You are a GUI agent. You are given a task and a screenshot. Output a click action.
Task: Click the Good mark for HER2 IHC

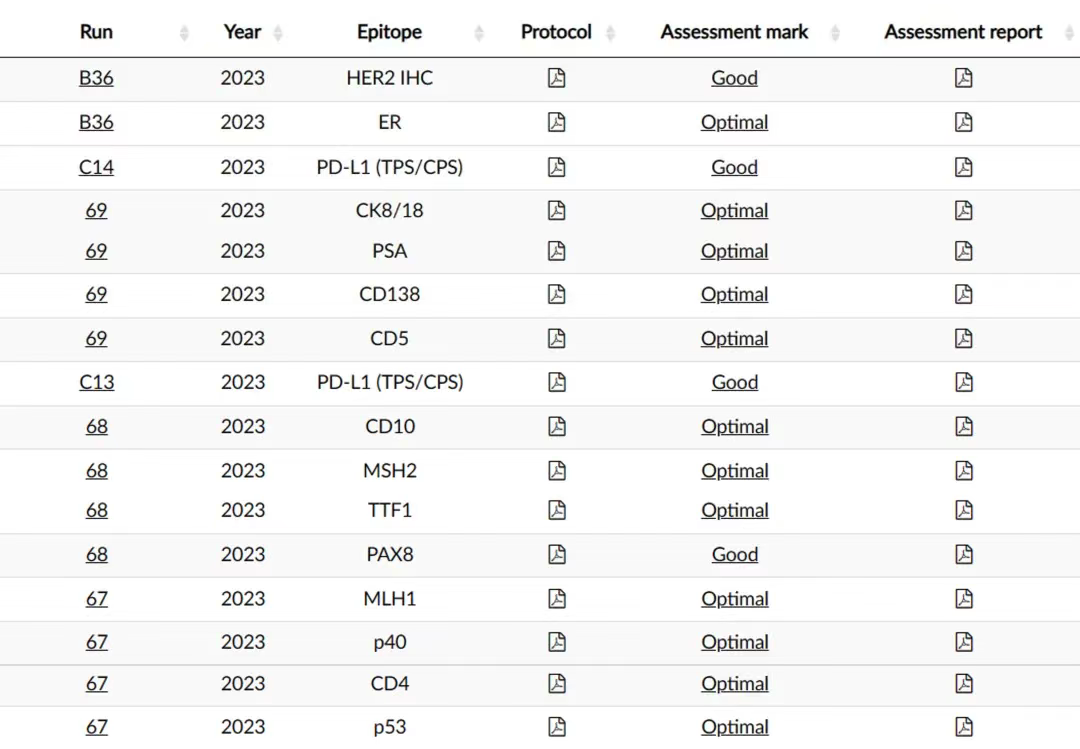(734, 78)
